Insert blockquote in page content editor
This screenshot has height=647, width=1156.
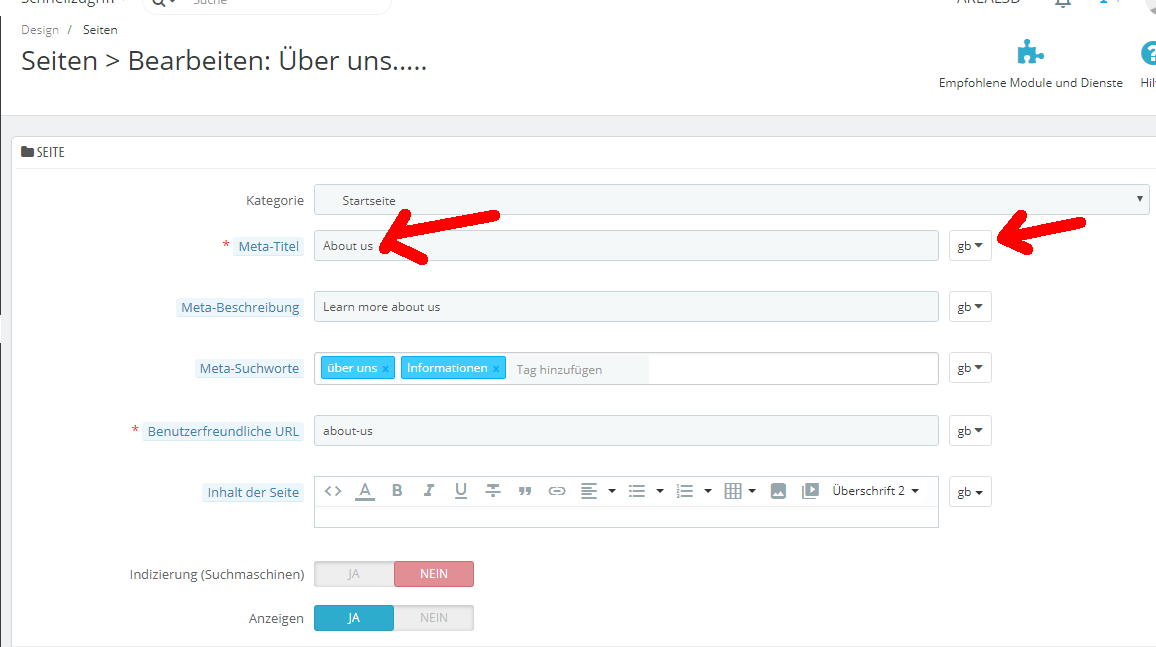525,492
